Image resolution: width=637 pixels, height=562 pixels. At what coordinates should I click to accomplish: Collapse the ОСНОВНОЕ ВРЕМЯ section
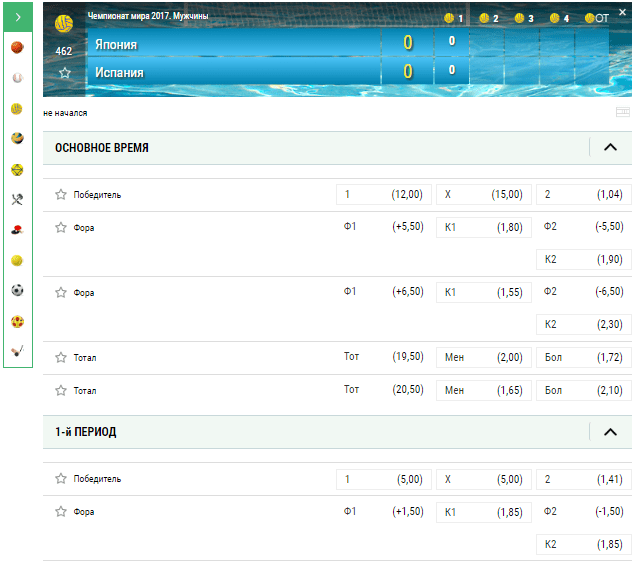tap(610, 147)
